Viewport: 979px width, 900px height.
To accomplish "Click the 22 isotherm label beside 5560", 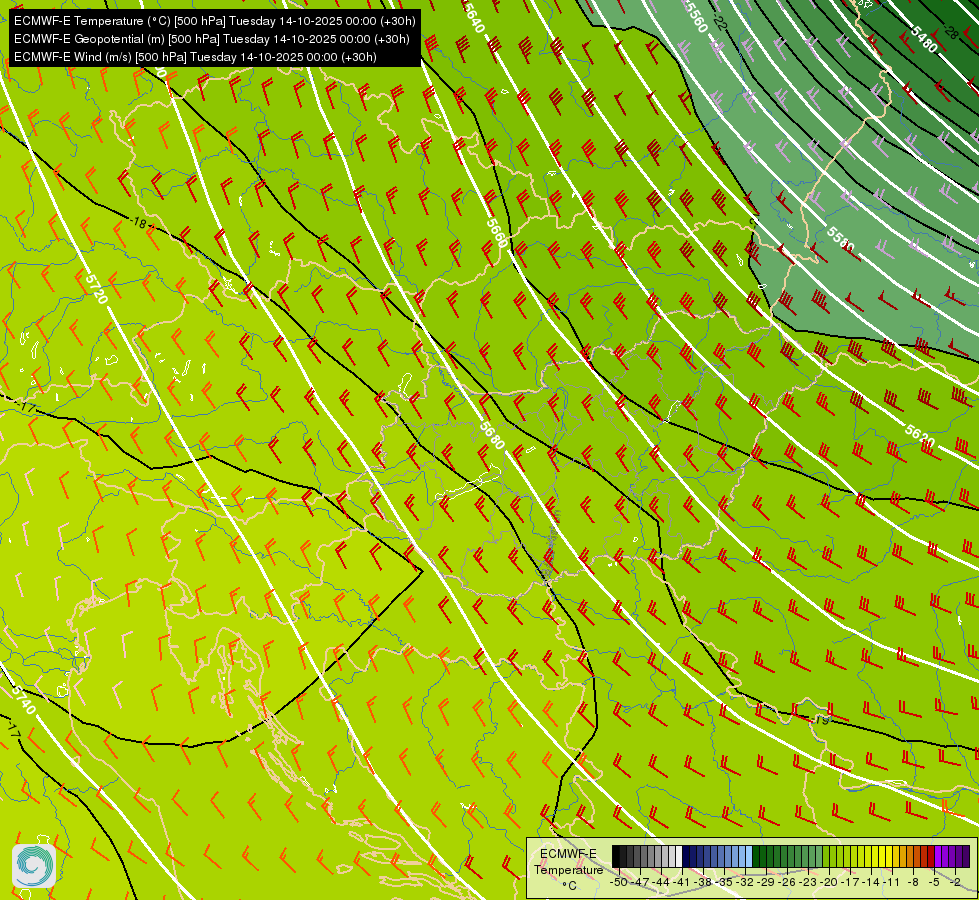I will pos(720,24).
